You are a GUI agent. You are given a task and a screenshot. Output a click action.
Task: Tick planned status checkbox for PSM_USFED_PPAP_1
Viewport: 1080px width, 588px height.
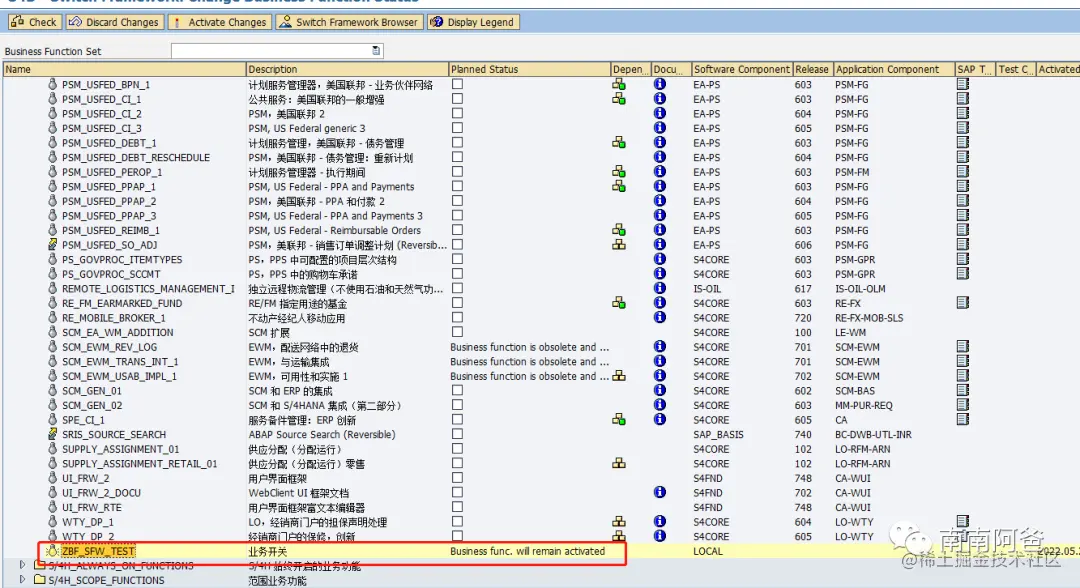click(x=457, y=186)
